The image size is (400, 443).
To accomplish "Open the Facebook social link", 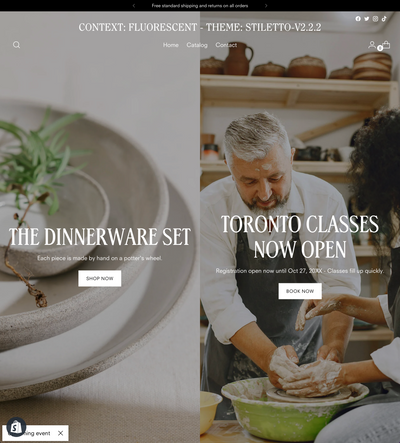I will coord(358,19).
